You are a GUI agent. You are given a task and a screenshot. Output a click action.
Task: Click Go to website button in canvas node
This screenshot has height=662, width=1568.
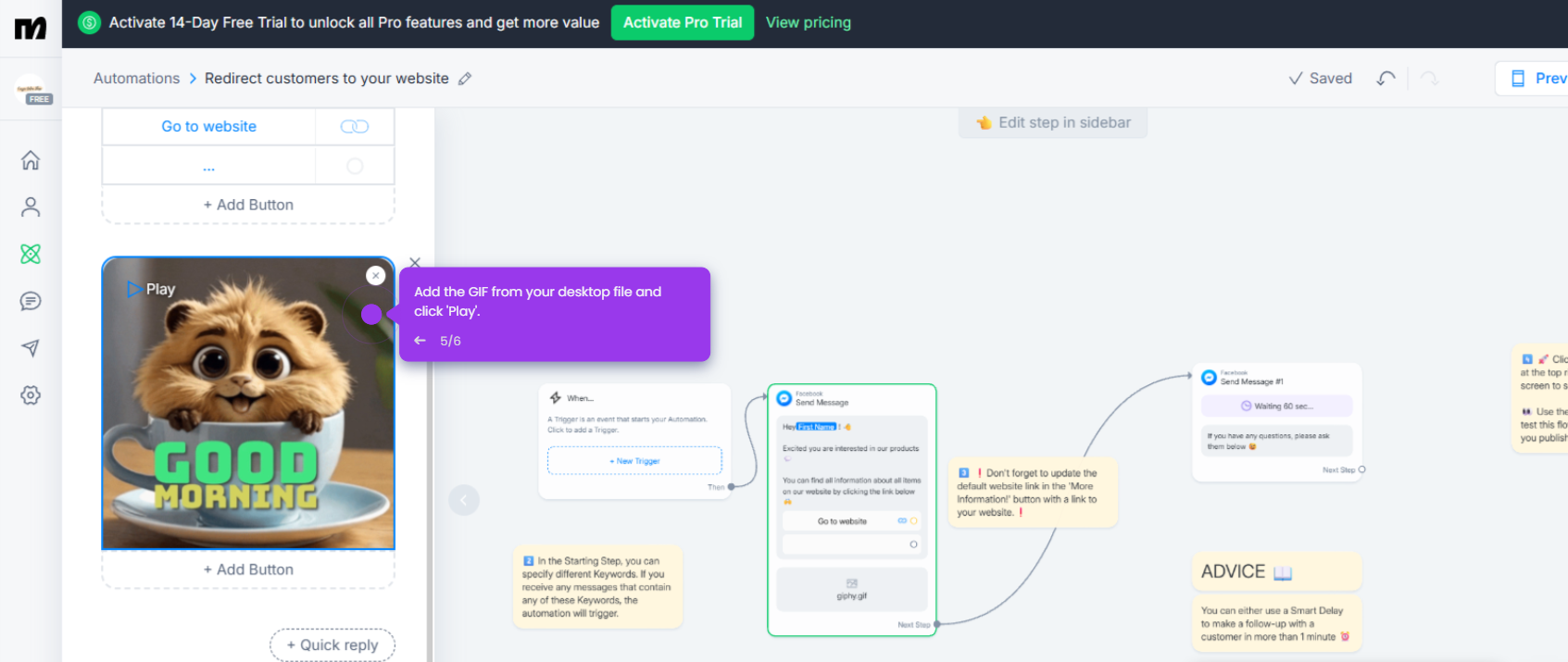pos(842,521)
